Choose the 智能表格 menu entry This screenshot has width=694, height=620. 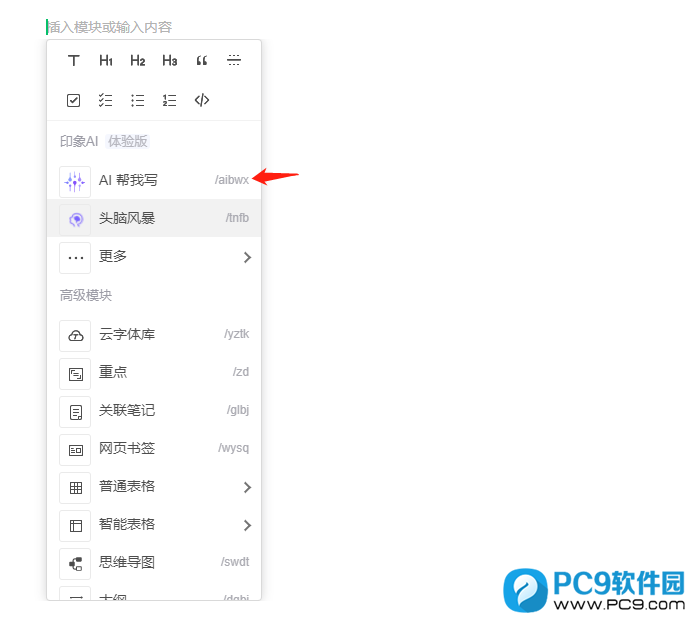tap(154, 525)
